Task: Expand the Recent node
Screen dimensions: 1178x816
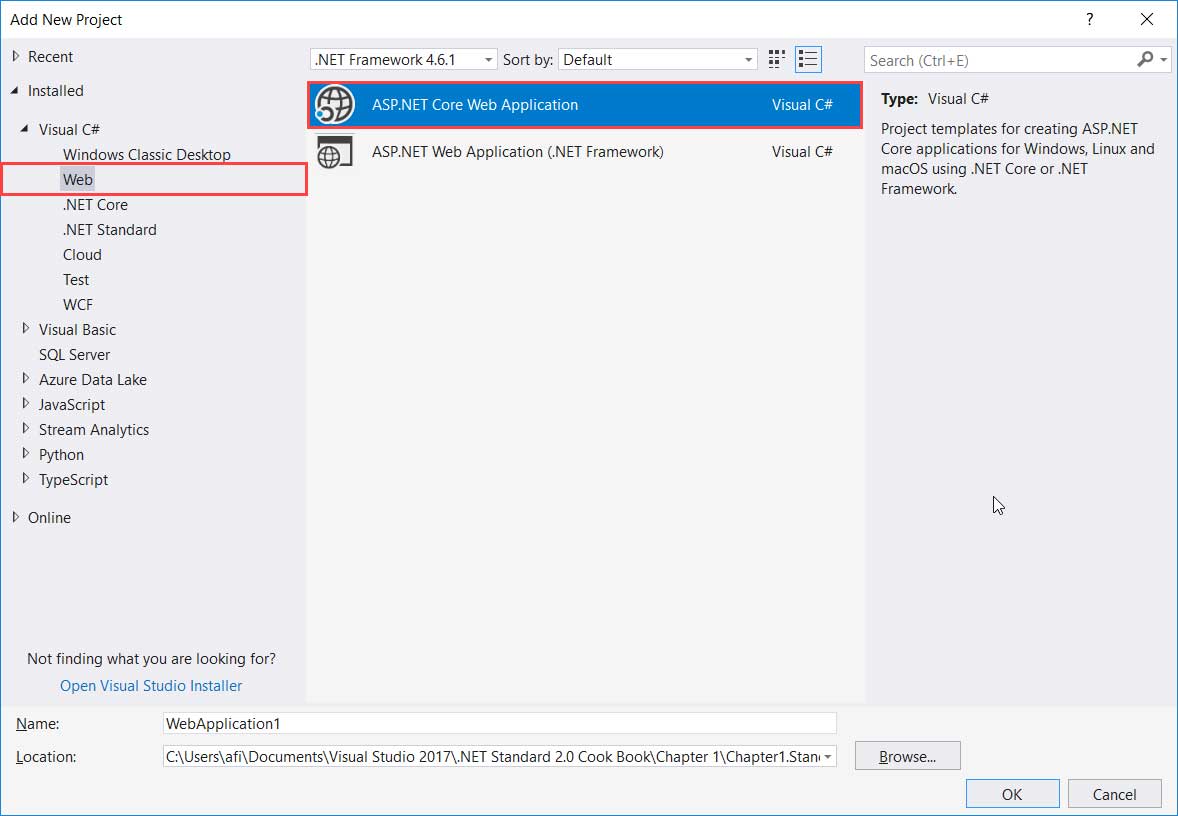Action: click(x=16, y=56)
